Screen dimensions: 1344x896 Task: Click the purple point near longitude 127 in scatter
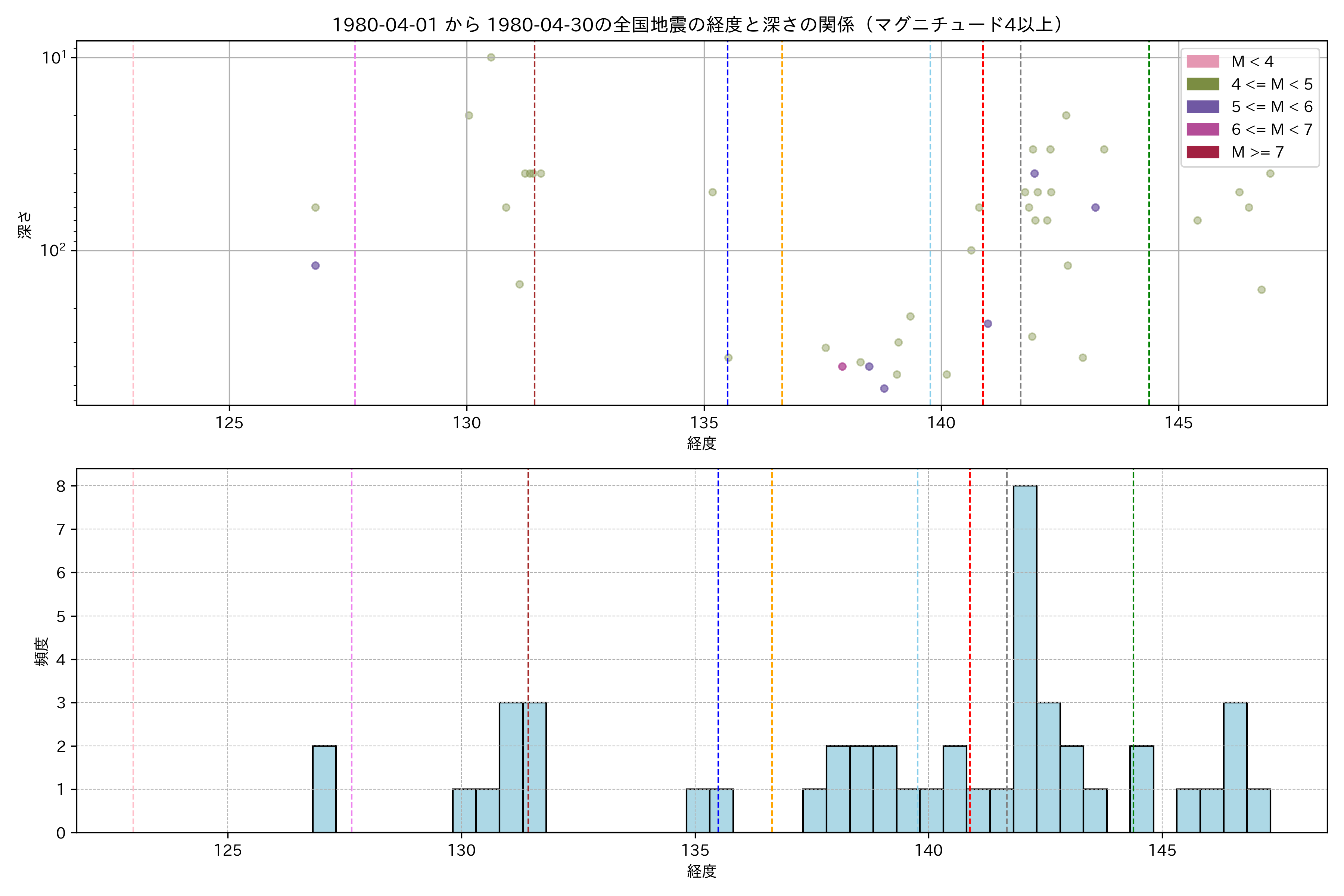pyautogui.click(x=315, y=266)
